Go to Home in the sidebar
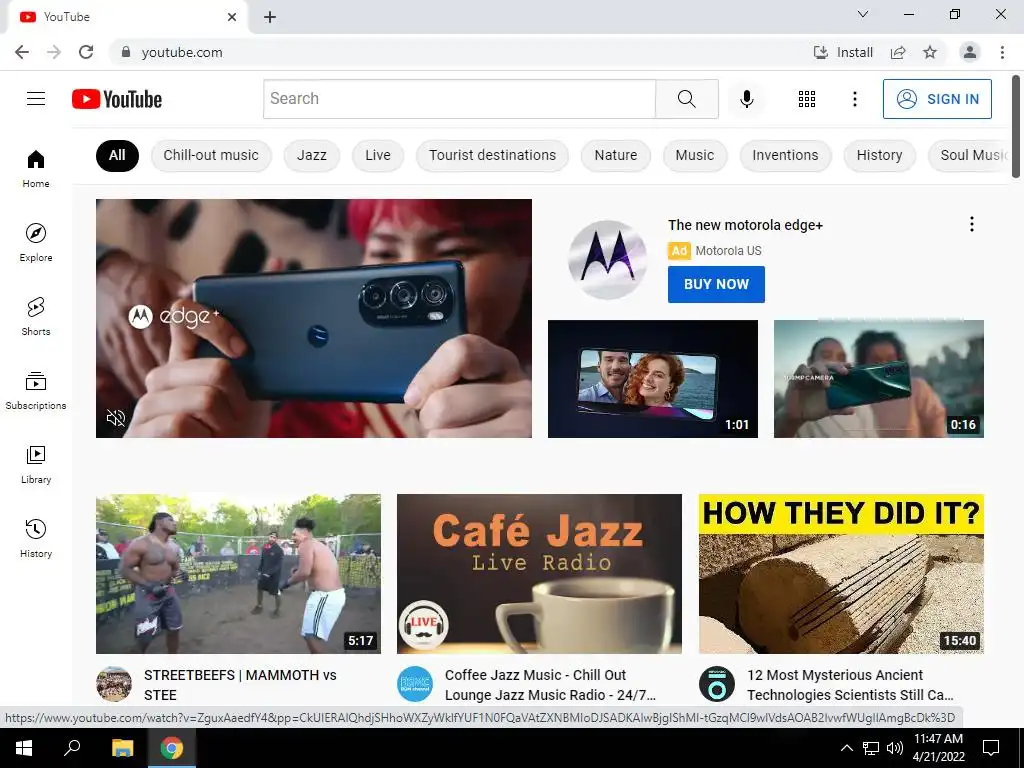Viewport: 1024px width, 768px height. pyautogui.click(x=36, y=168)
